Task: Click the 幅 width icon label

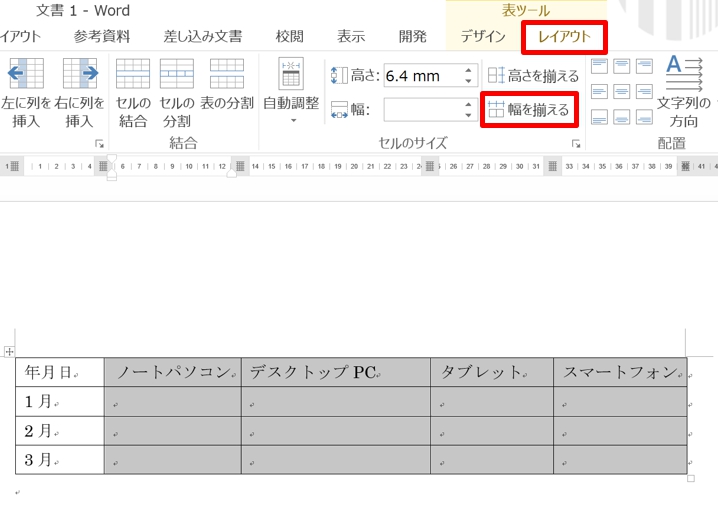Action: click(x=350, y=110)
